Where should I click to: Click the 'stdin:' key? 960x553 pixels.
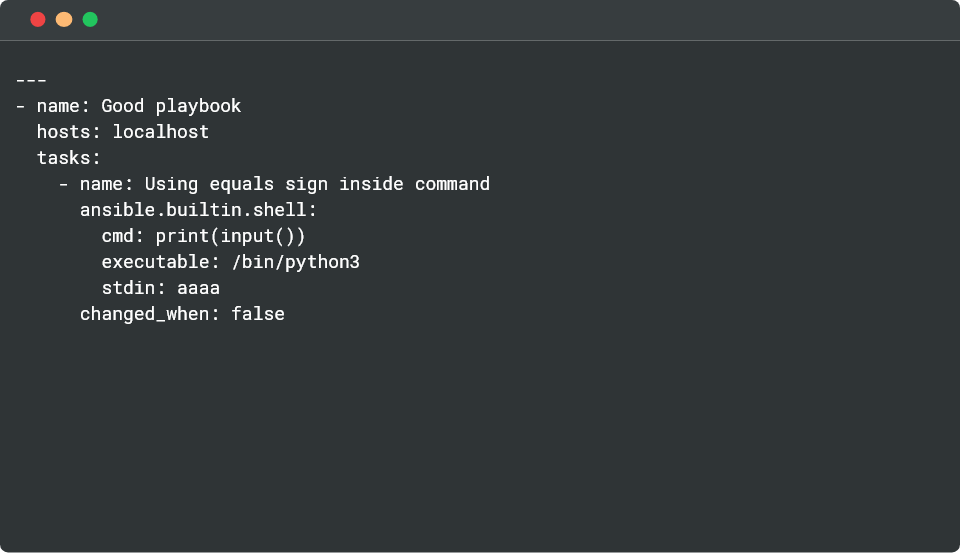(x=133, y=288)
